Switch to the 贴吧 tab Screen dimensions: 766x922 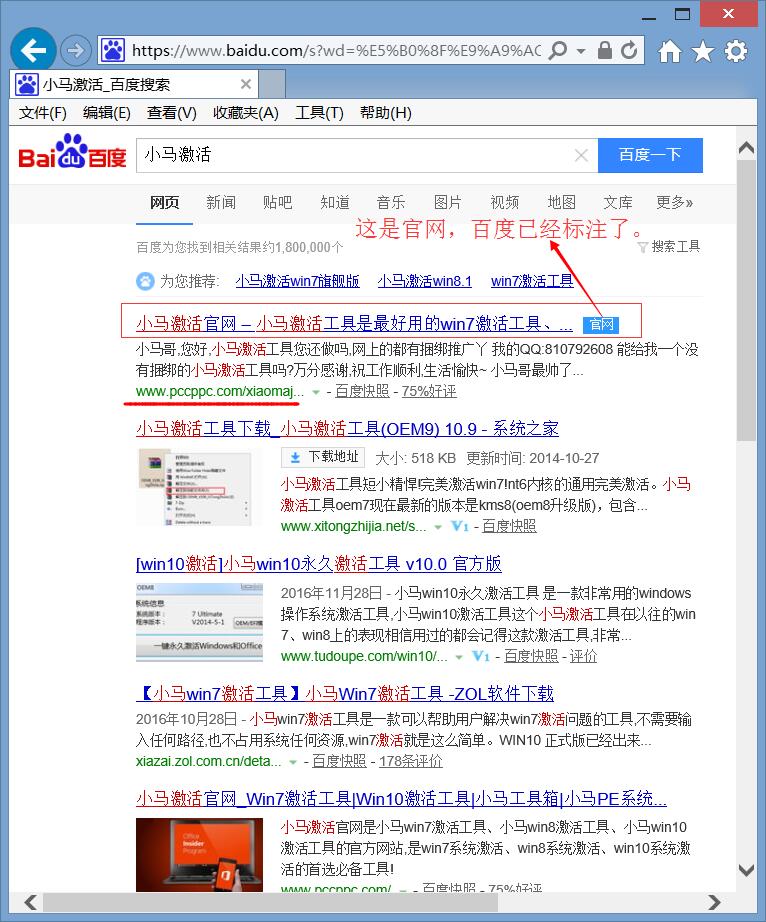tap(277, 203)
